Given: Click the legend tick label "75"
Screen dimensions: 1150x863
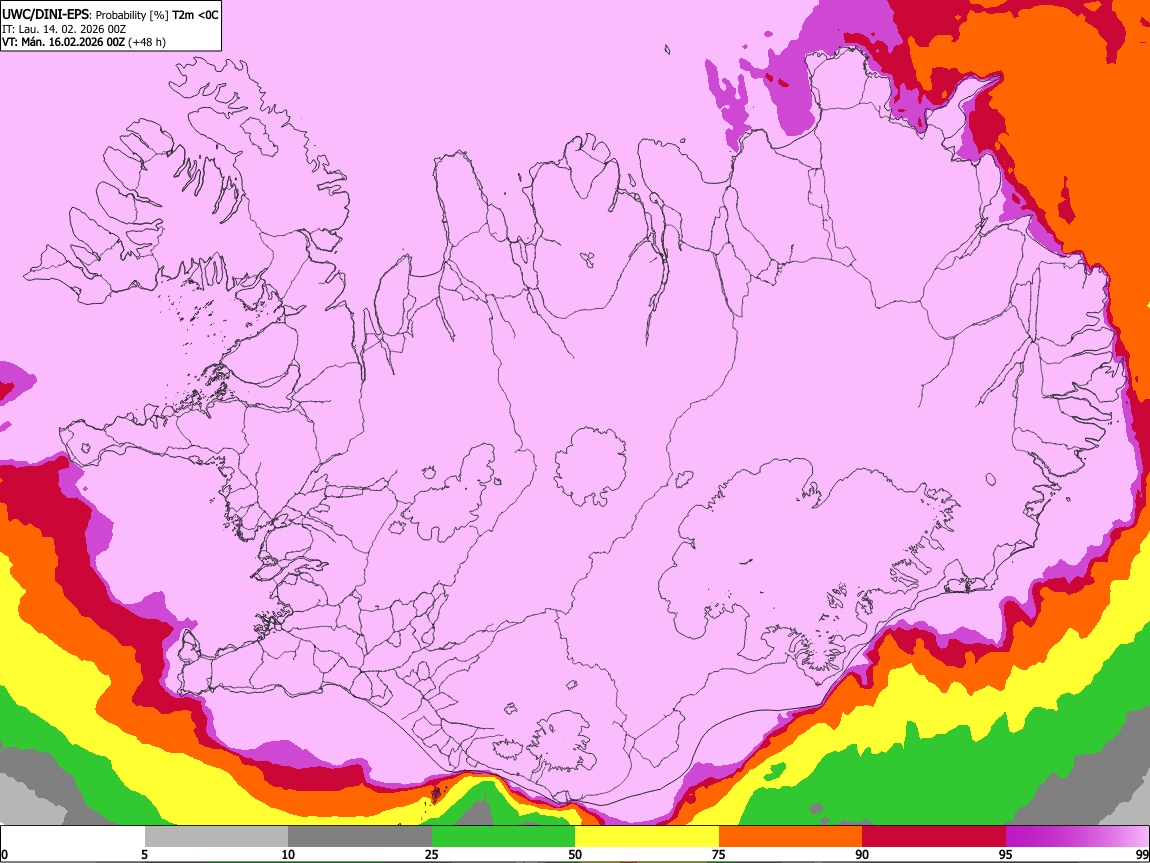Looking at the screenshot, I should point(719,854).
